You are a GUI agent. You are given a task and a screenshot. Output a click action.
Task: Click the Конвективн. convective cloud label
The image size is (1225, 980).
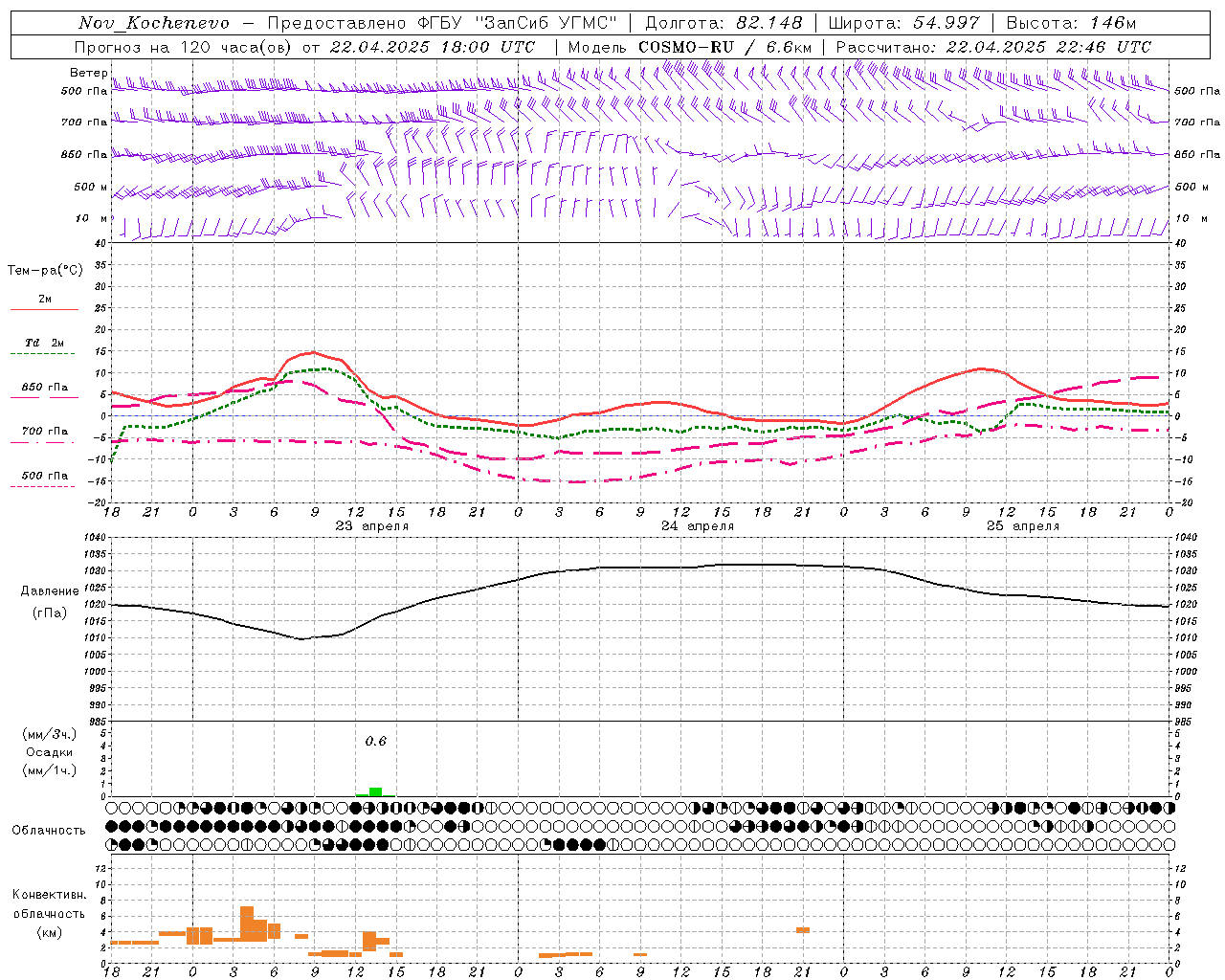[50, 895]
